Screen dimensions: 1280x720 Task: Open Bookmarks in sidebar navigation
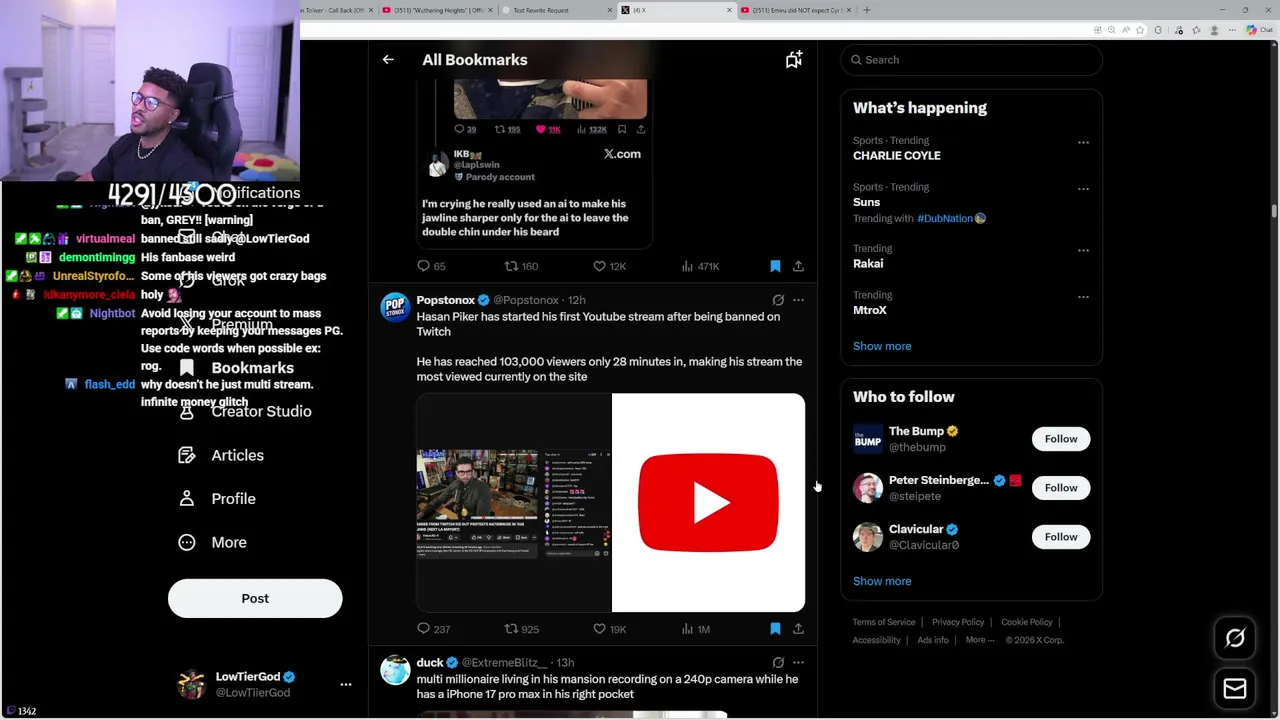coord(239,368)
